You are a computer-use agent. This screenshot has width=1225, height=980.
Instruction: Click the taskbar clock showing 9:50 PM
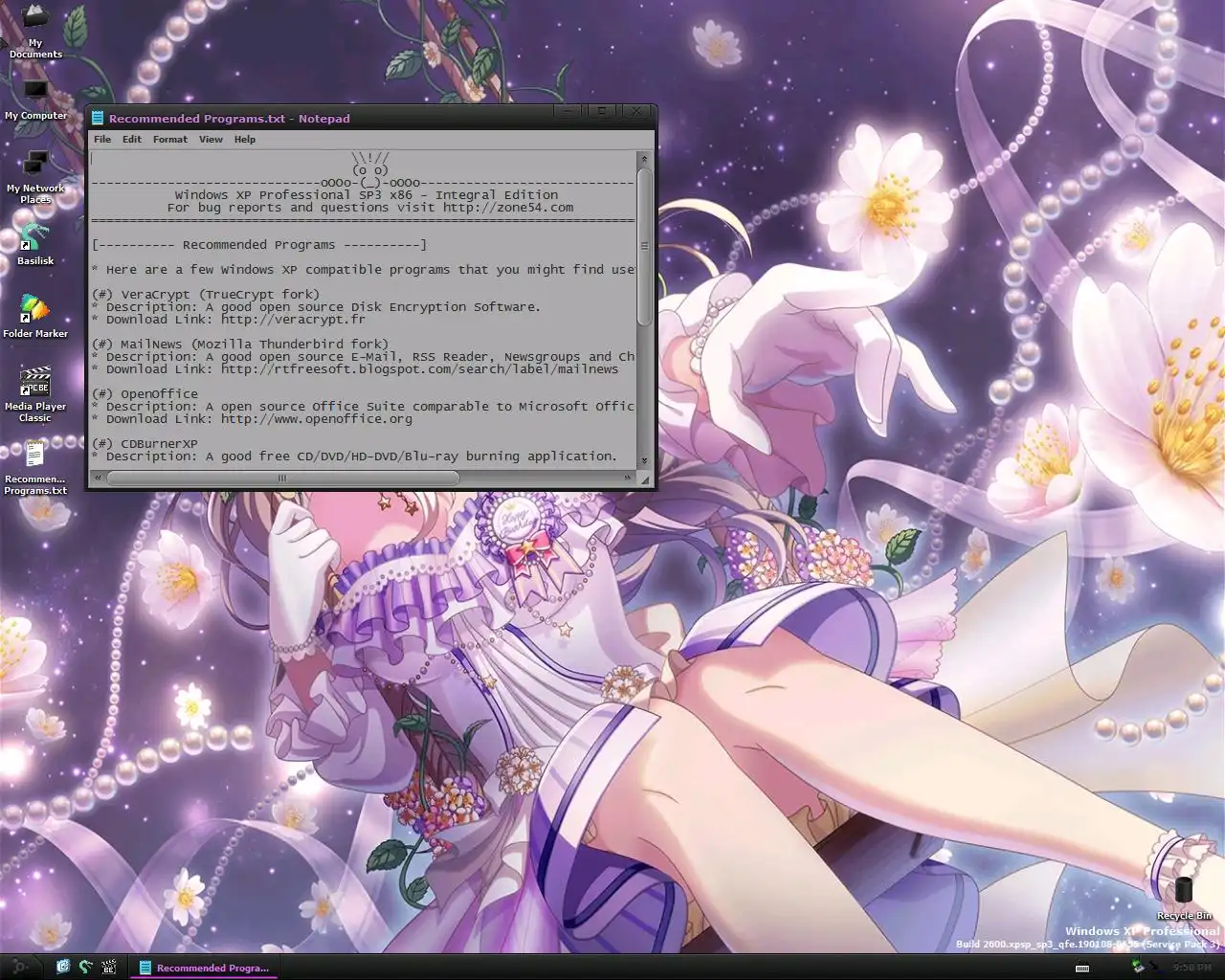click(1191, 968)
